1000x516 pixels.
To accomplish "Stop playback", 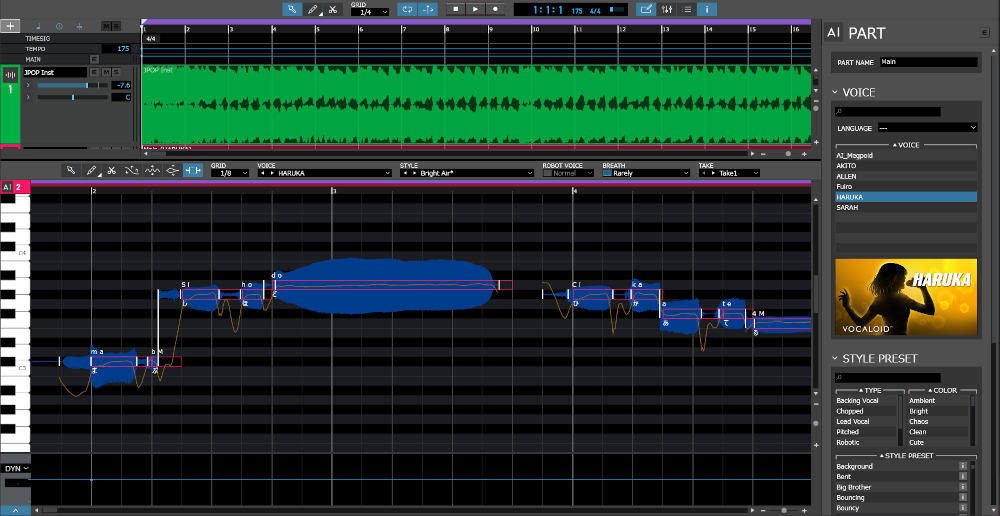I will click(x=455, y=10).
